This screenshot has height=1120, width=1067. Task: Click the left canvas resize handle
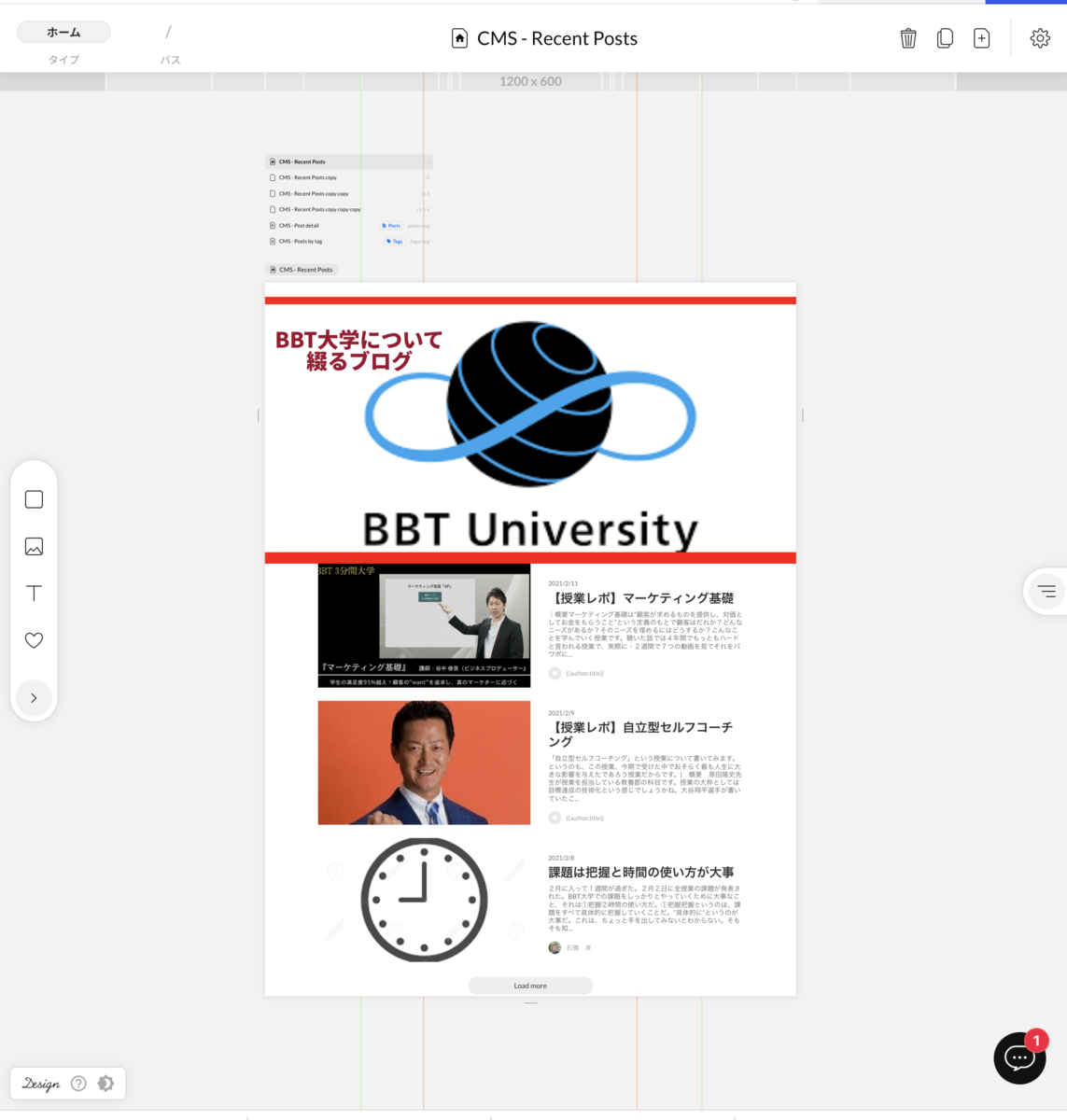click(x=259, y=415)
